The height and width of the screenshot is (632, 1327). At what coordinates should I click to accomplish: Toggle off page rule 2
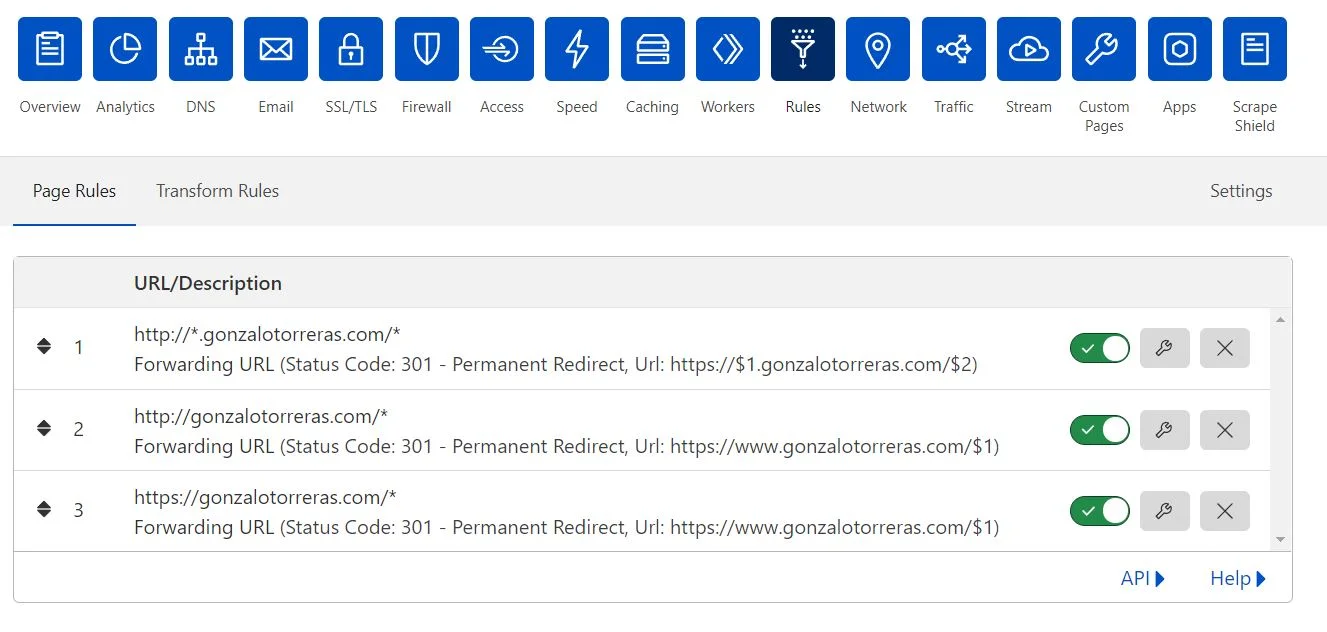tap(1100, 430)
